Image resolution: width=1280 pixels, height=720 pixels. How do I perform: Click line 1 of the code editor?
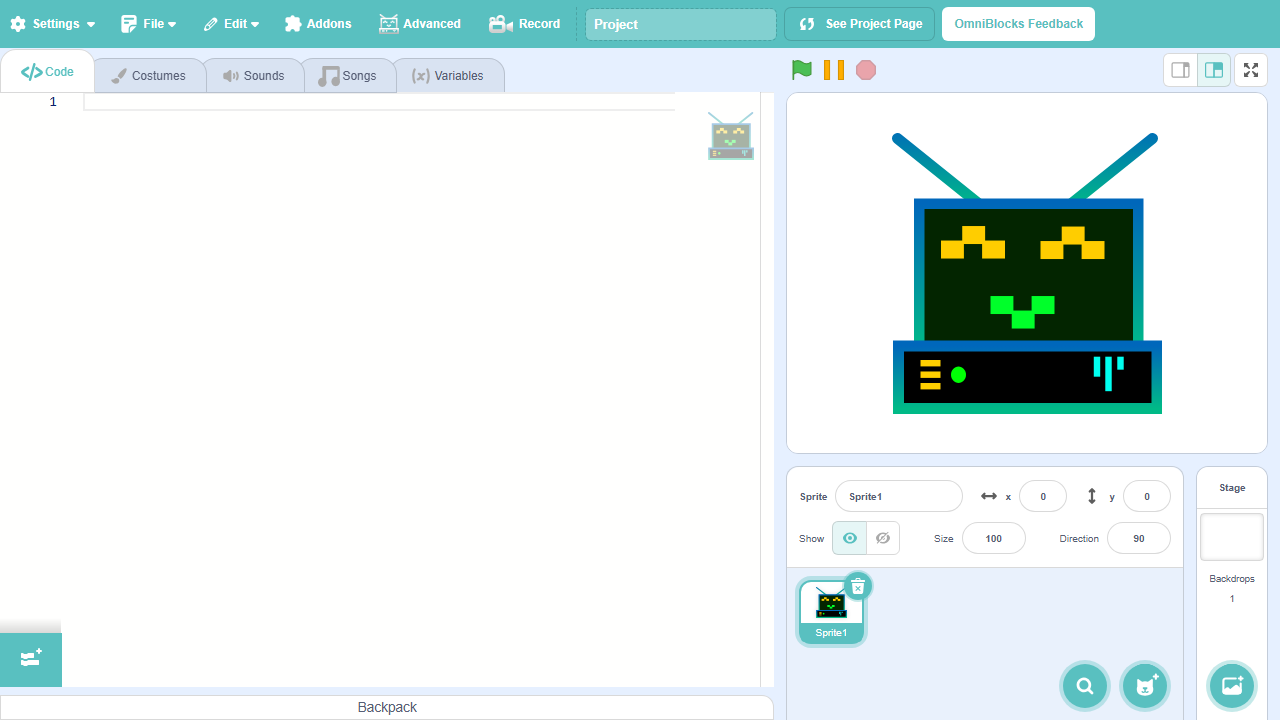coord(380,102)
